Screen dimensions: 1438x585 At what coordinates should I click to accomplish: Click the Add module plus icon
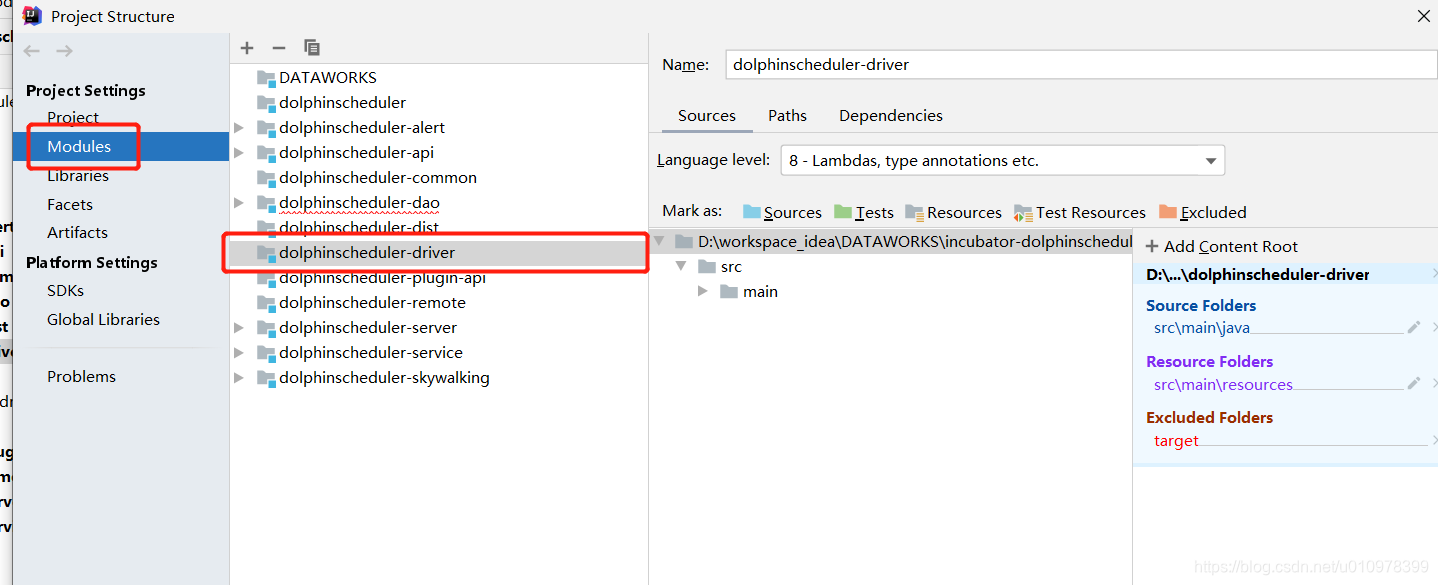coord(248,47)
